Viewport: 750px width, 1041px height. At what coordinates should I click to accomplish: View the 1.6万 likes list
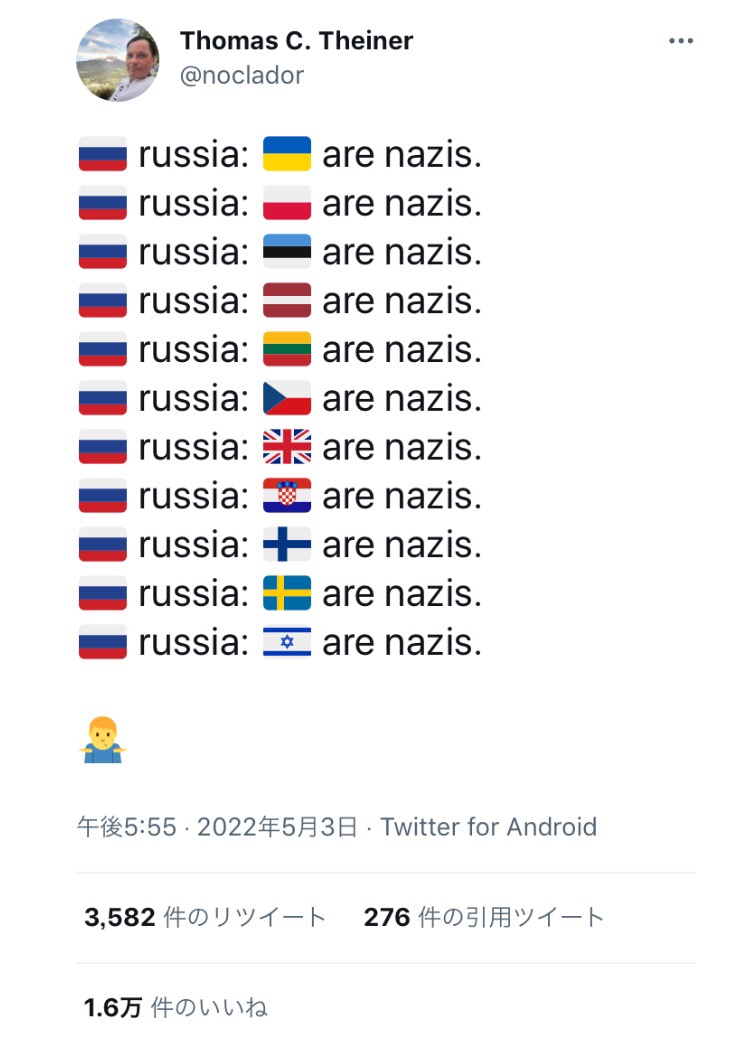(176, 1007)
